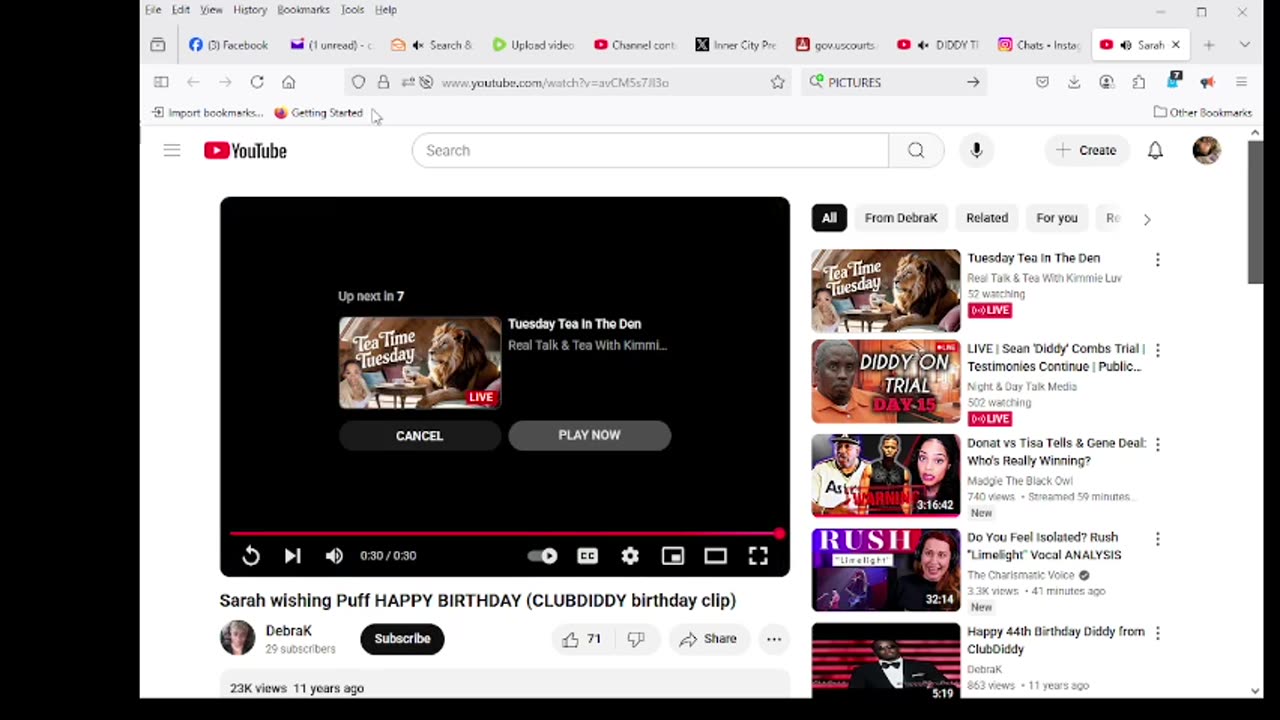Open the Firefox View menu
The image size is (1280, 720).
tap(211, 10)
